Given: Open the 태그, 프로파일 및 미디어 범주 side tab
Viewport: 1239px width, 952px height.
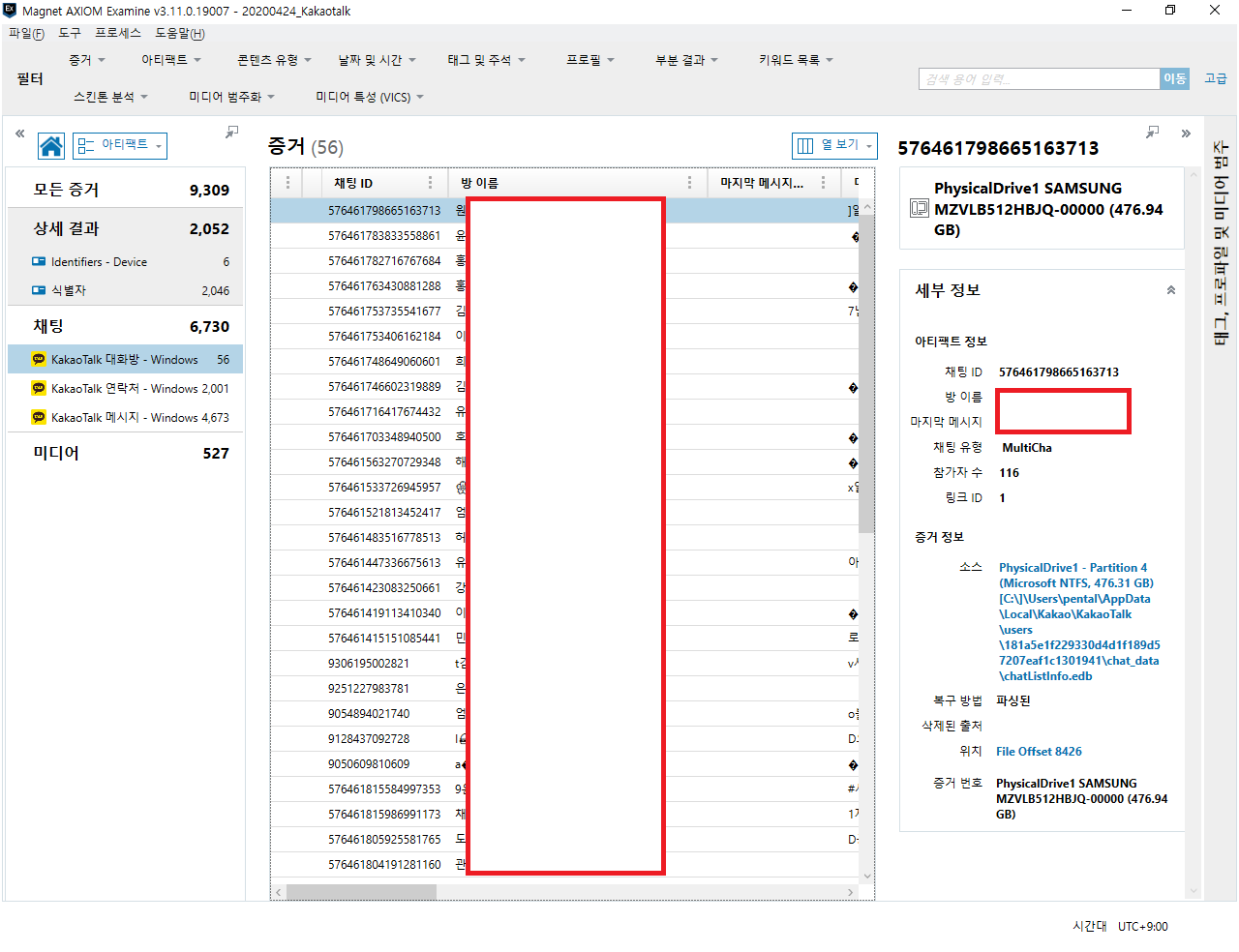Looking at the screenshot, I should [1221, 244].
